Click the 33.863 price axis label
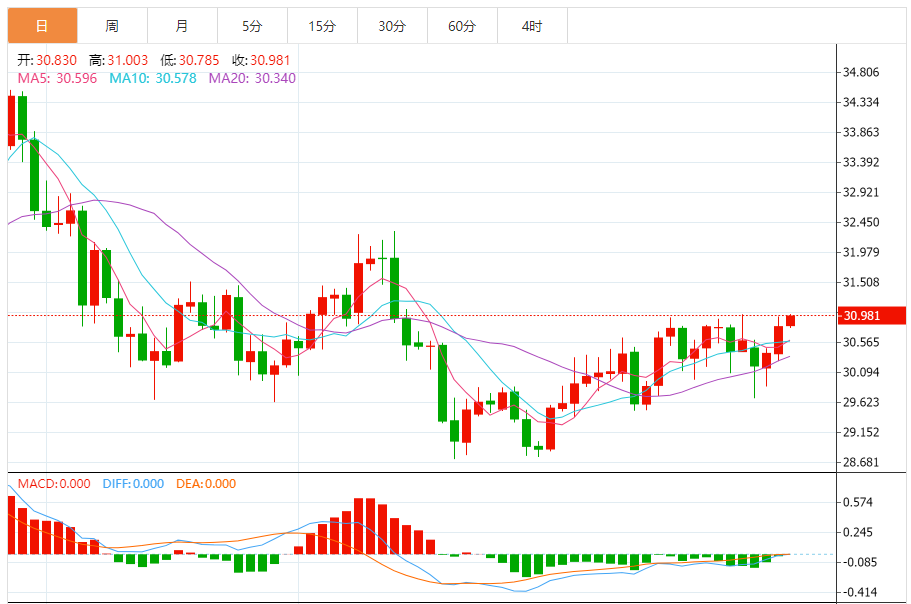911x604 pixels. 861,132
